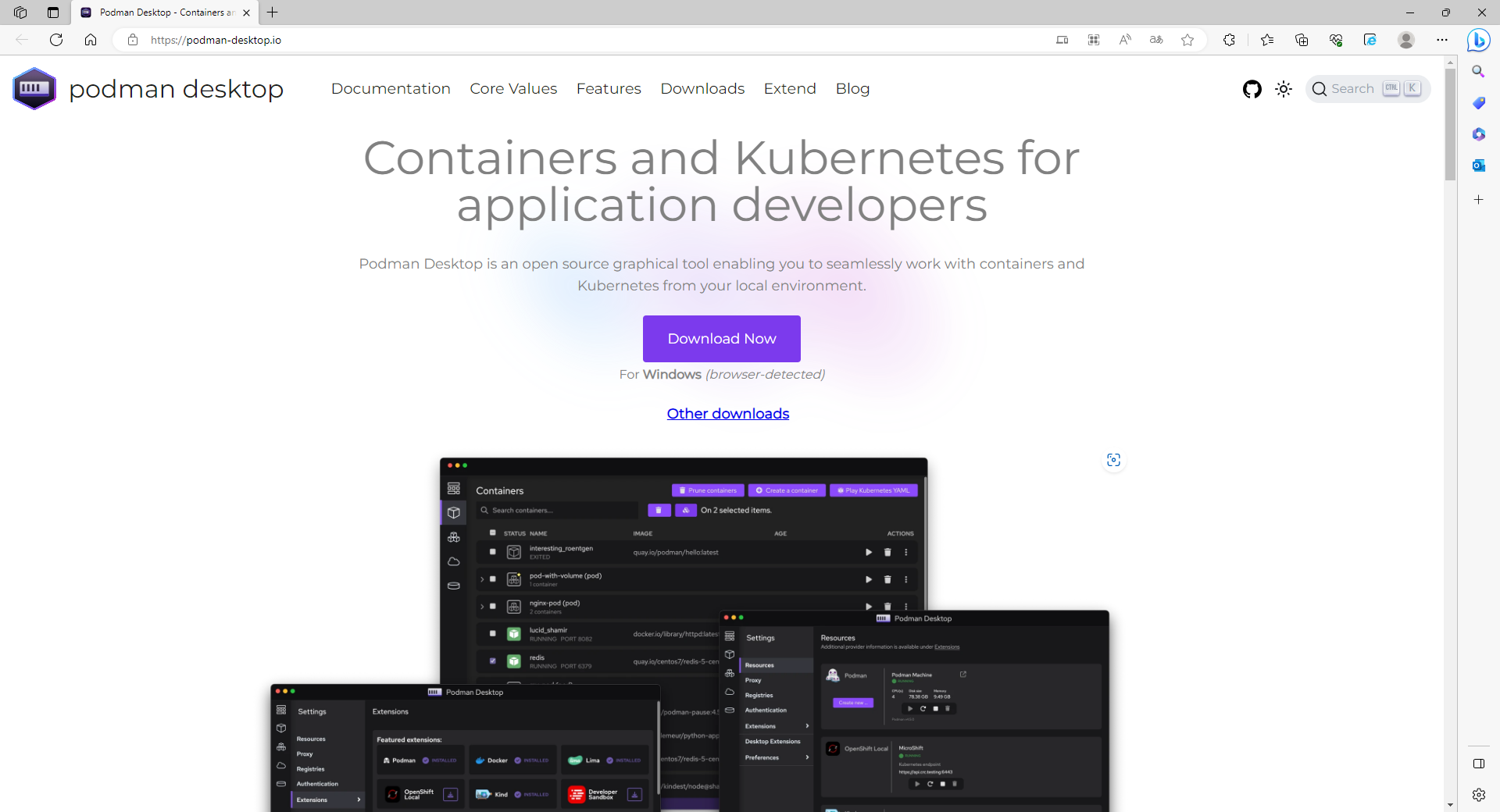
Task: Toggle the sidebar visibility icon
Action: (x=1478, y=764)
